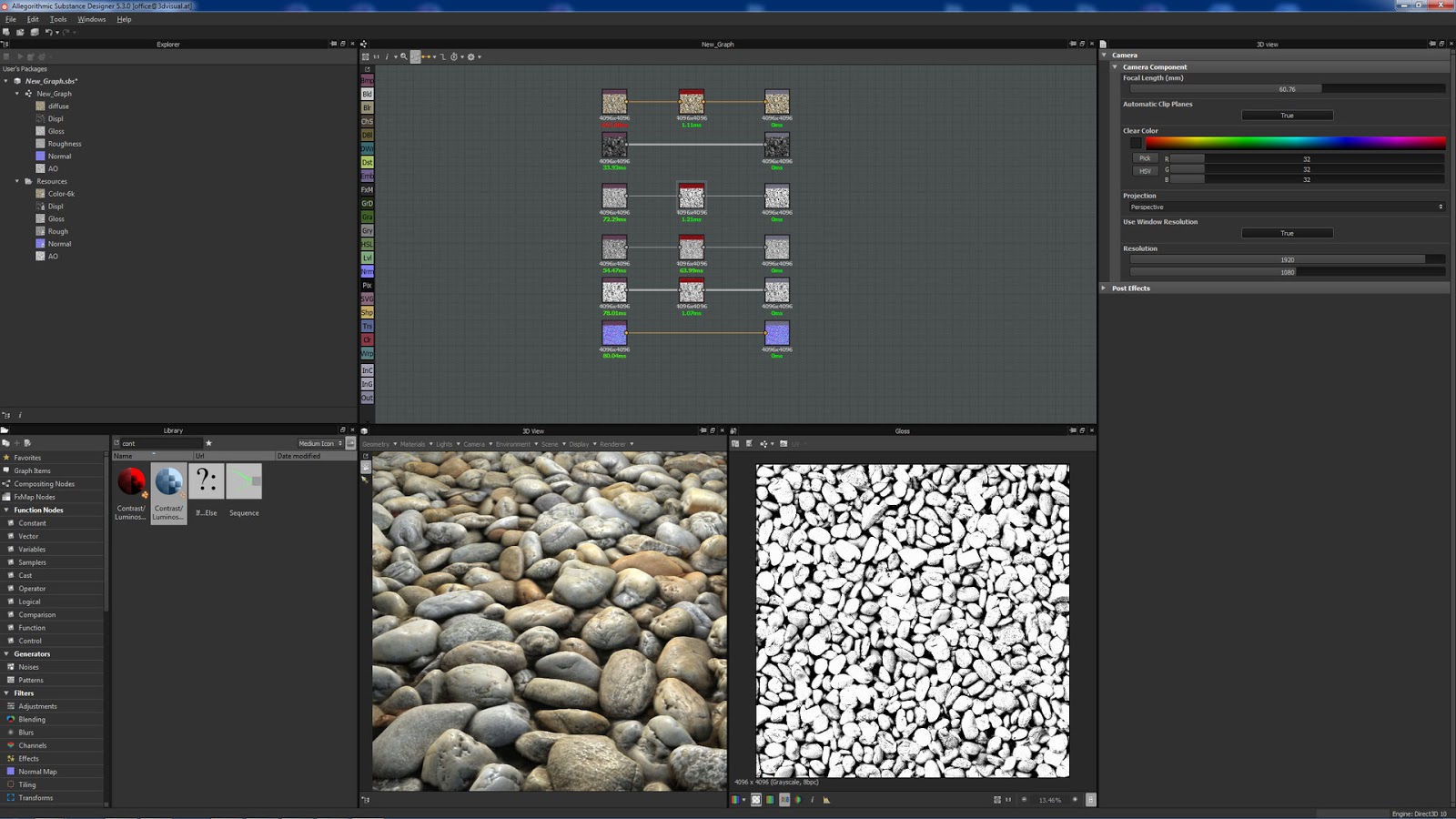Show histogram in Gloss 2D view

pyautogui.click(x=826, y=800)
